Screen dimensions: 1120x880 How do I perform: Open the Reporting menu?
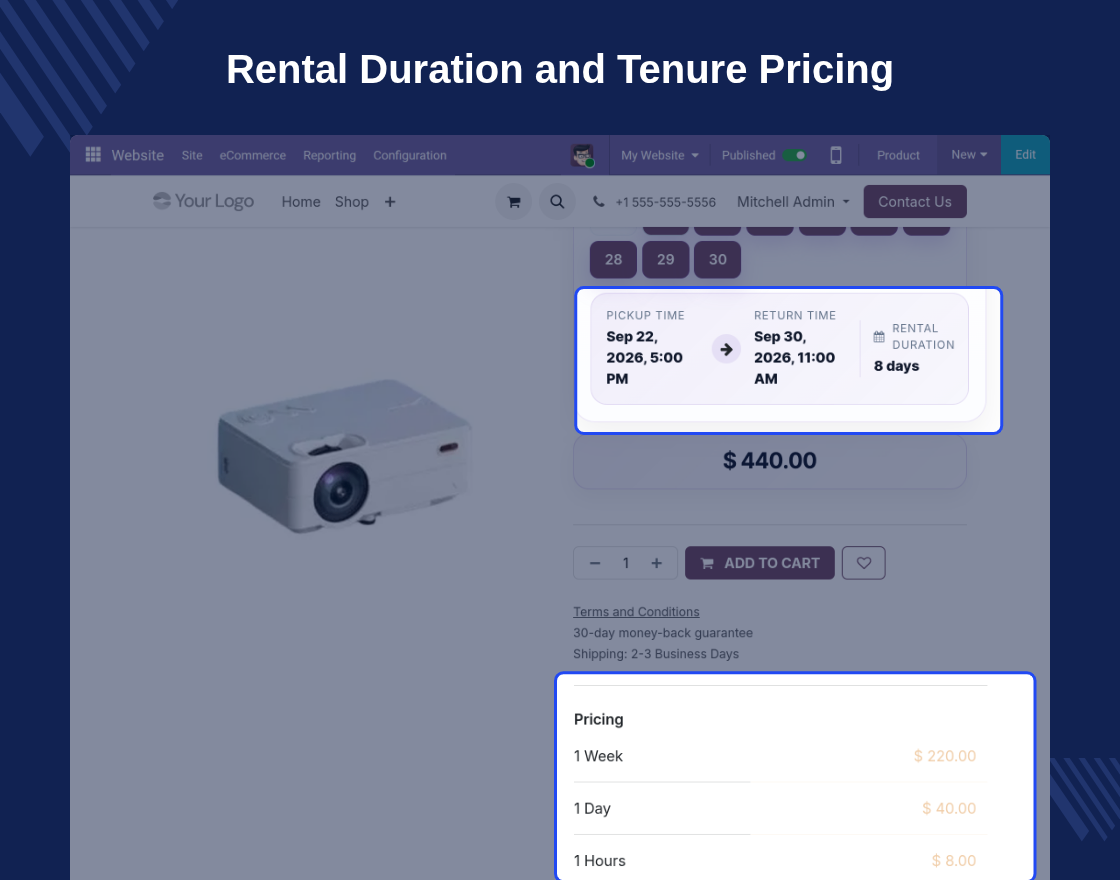click(329, 155)
